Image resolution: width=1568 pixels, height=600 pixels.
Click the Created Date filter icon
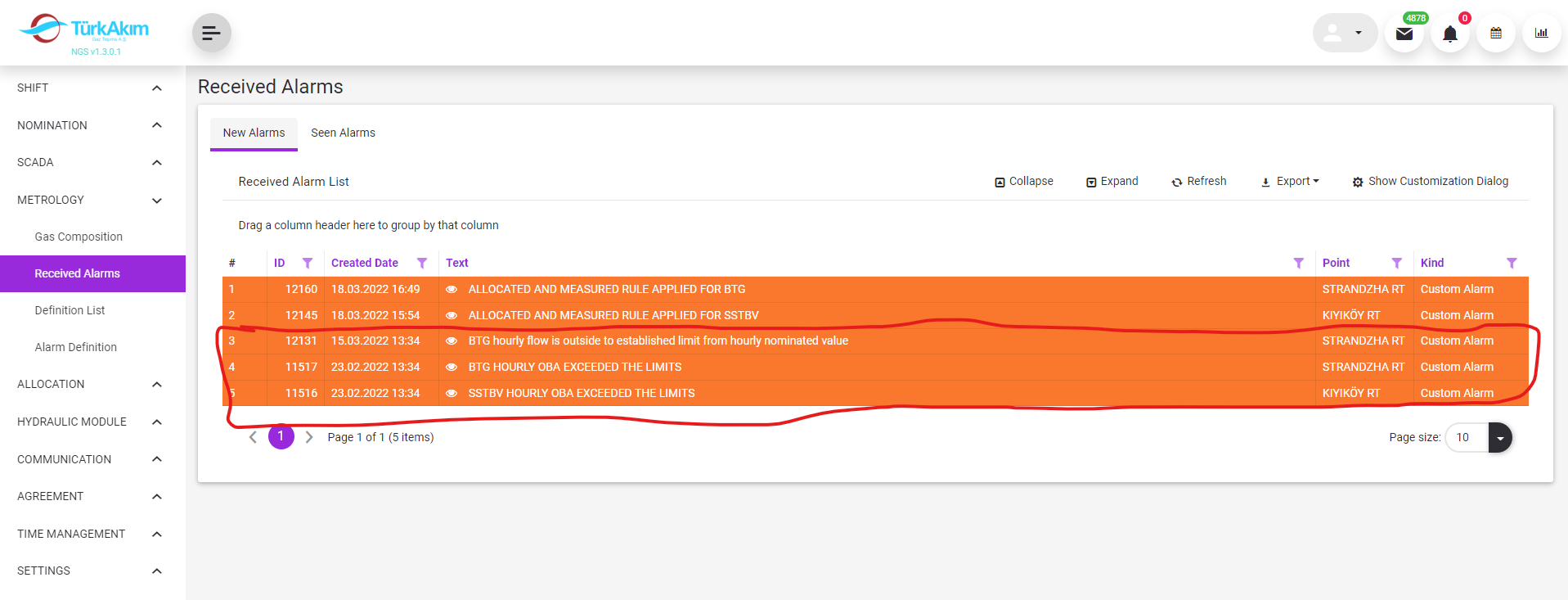tap(422, 264)
